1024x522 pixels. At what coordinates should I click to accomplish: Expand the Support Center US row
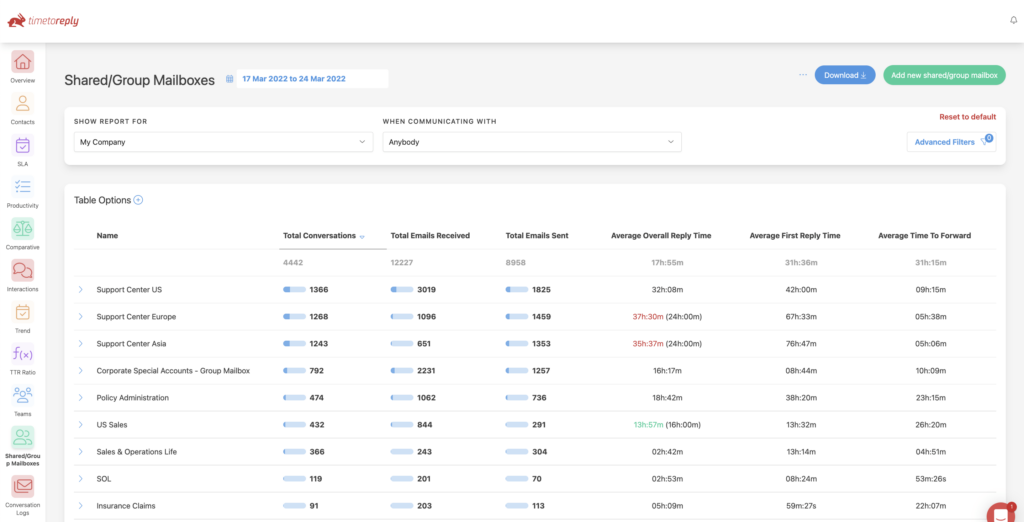coord(81,289)
